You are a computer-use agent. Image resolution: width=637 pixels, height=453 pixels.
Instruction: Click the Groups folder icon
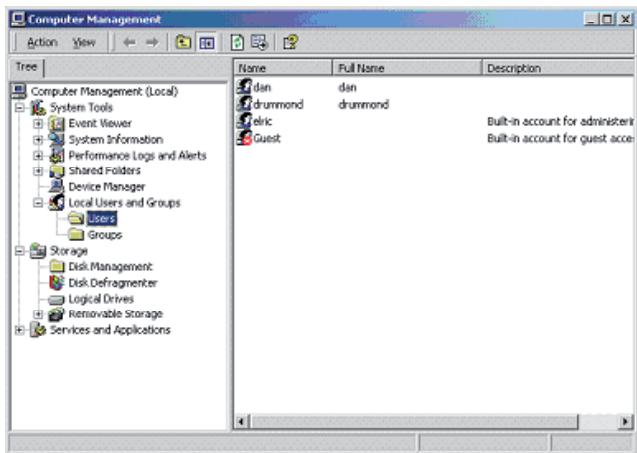pyautogui.click(x=76, y=234)
